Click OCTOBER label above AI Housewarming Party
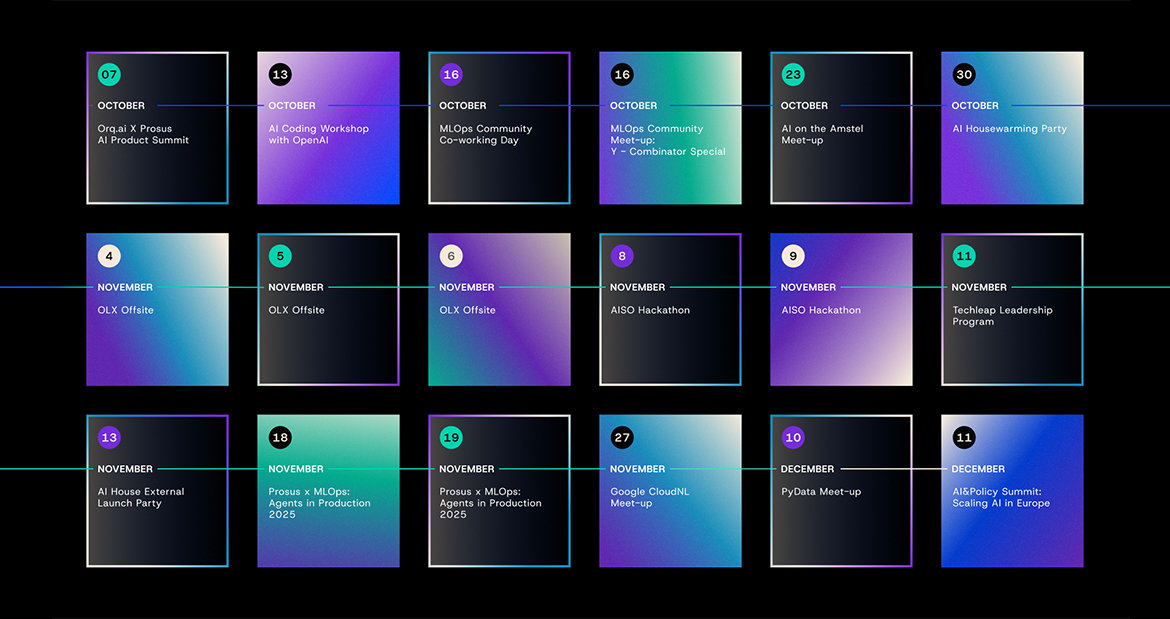1170x619 pixels. tap(975, 106)
